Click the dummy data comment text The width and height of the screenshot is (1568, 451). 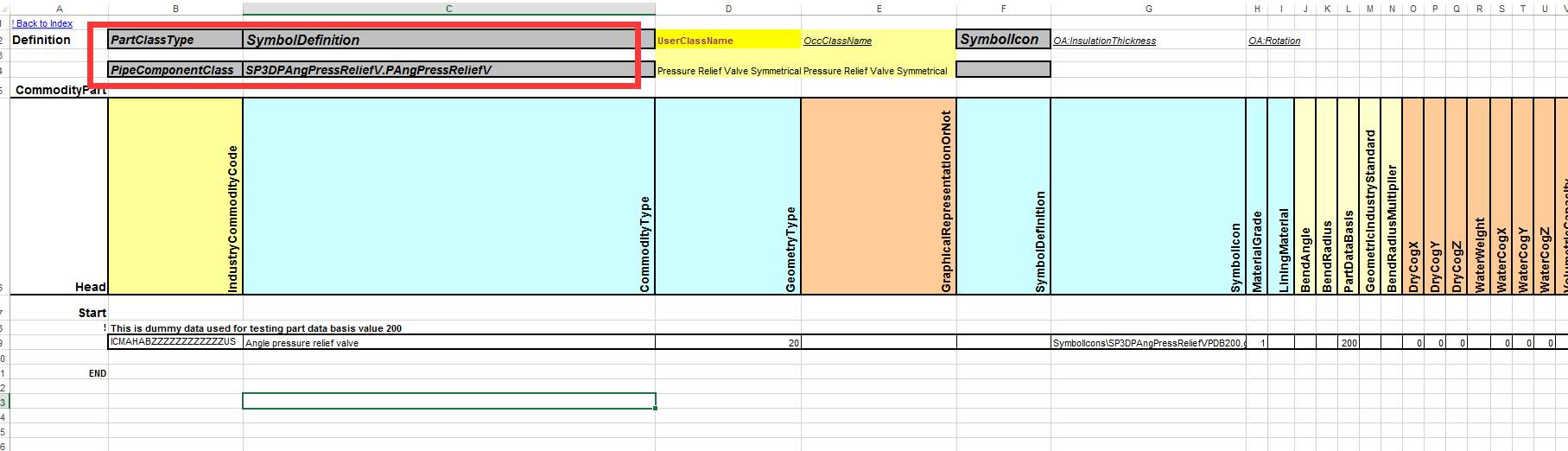click(x=256, y=328)
